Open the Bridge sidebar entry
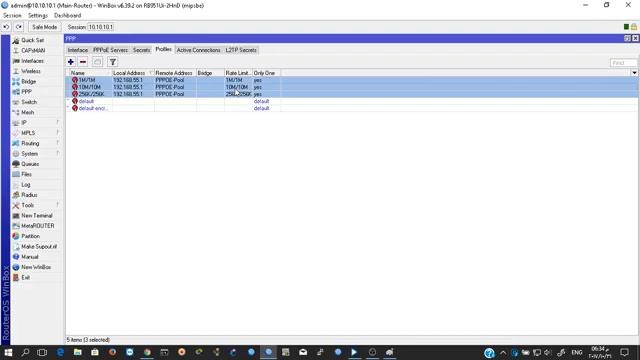640x360 pixels. tap(29, 82)
